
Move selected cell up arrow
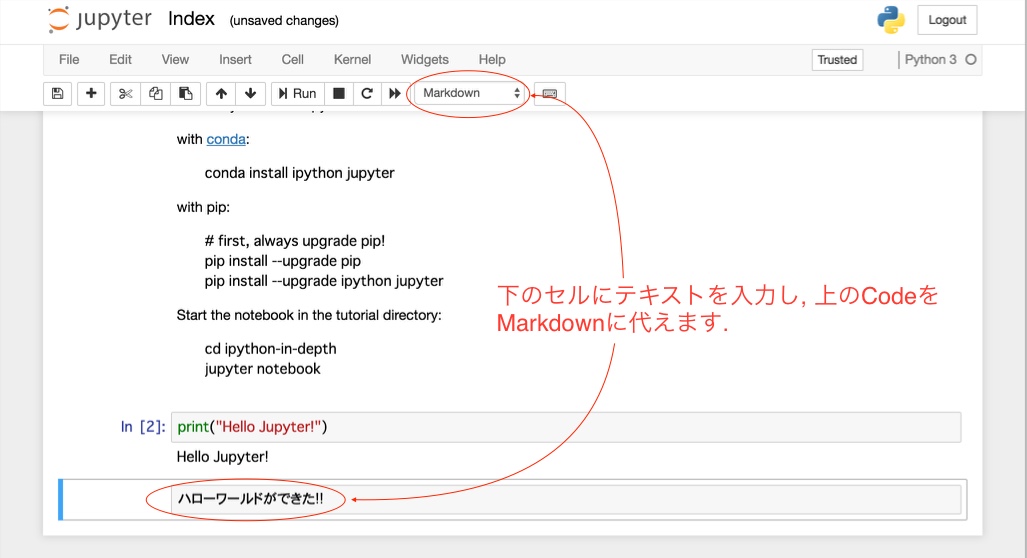click(x=221, y=93)
